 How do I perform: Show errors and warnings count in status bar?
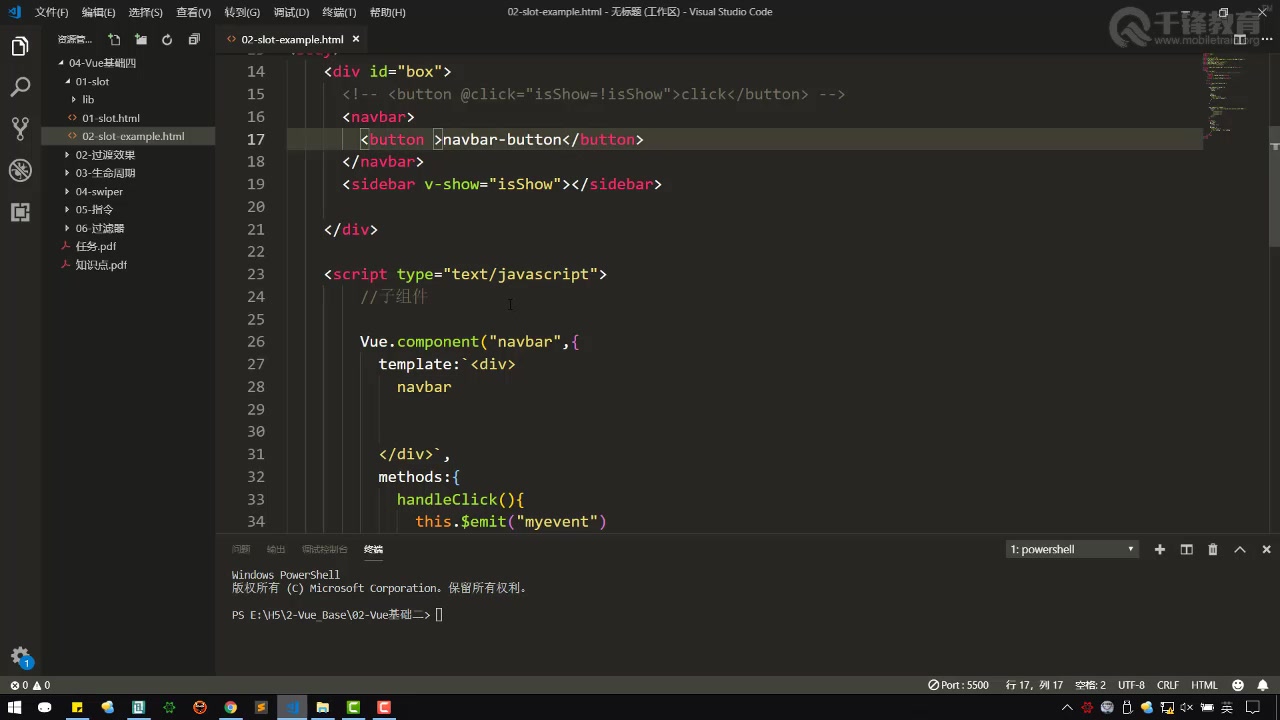pos(30,685)
